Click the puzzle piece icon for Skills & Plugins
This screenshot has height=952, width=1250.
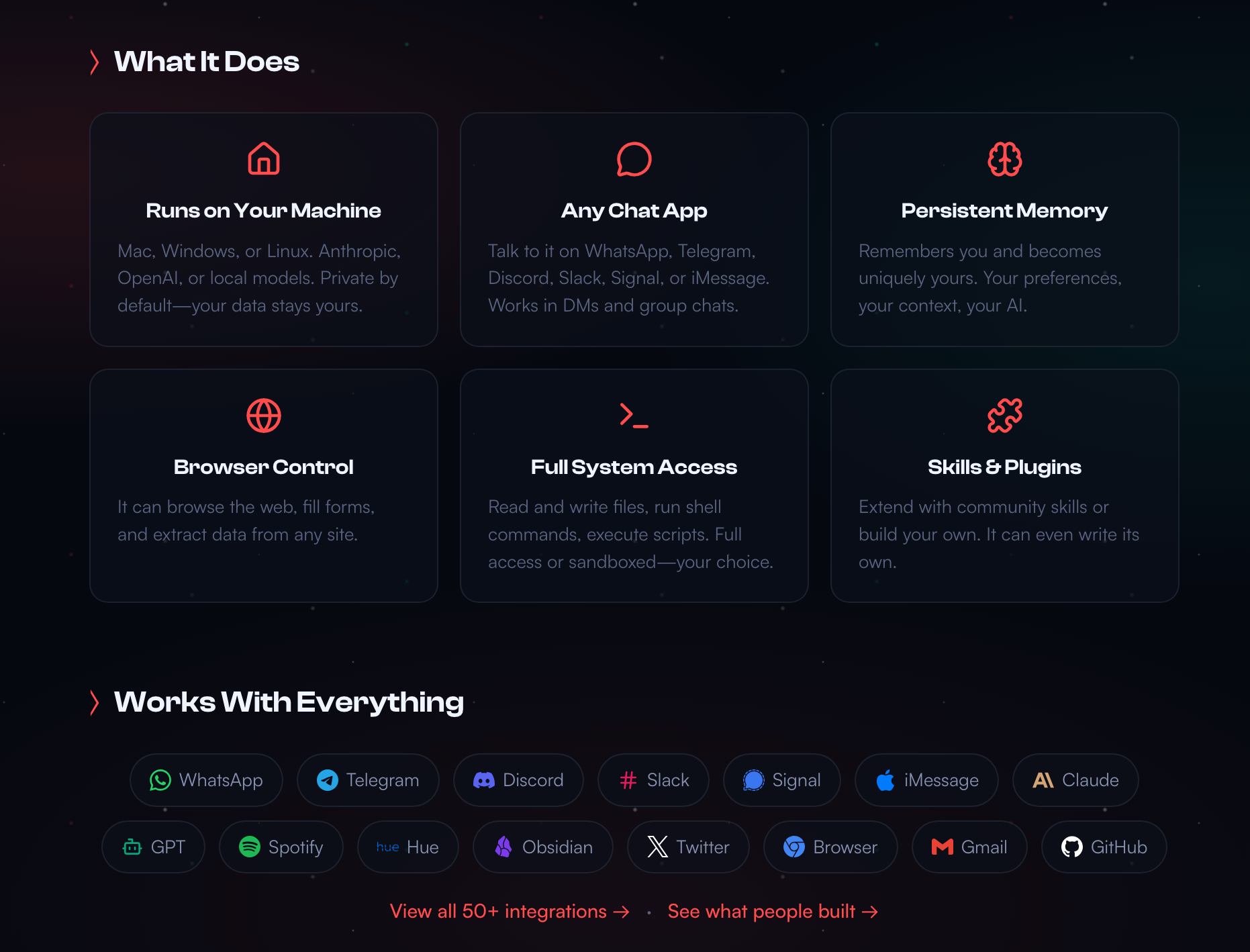[x=1004, y=416]
